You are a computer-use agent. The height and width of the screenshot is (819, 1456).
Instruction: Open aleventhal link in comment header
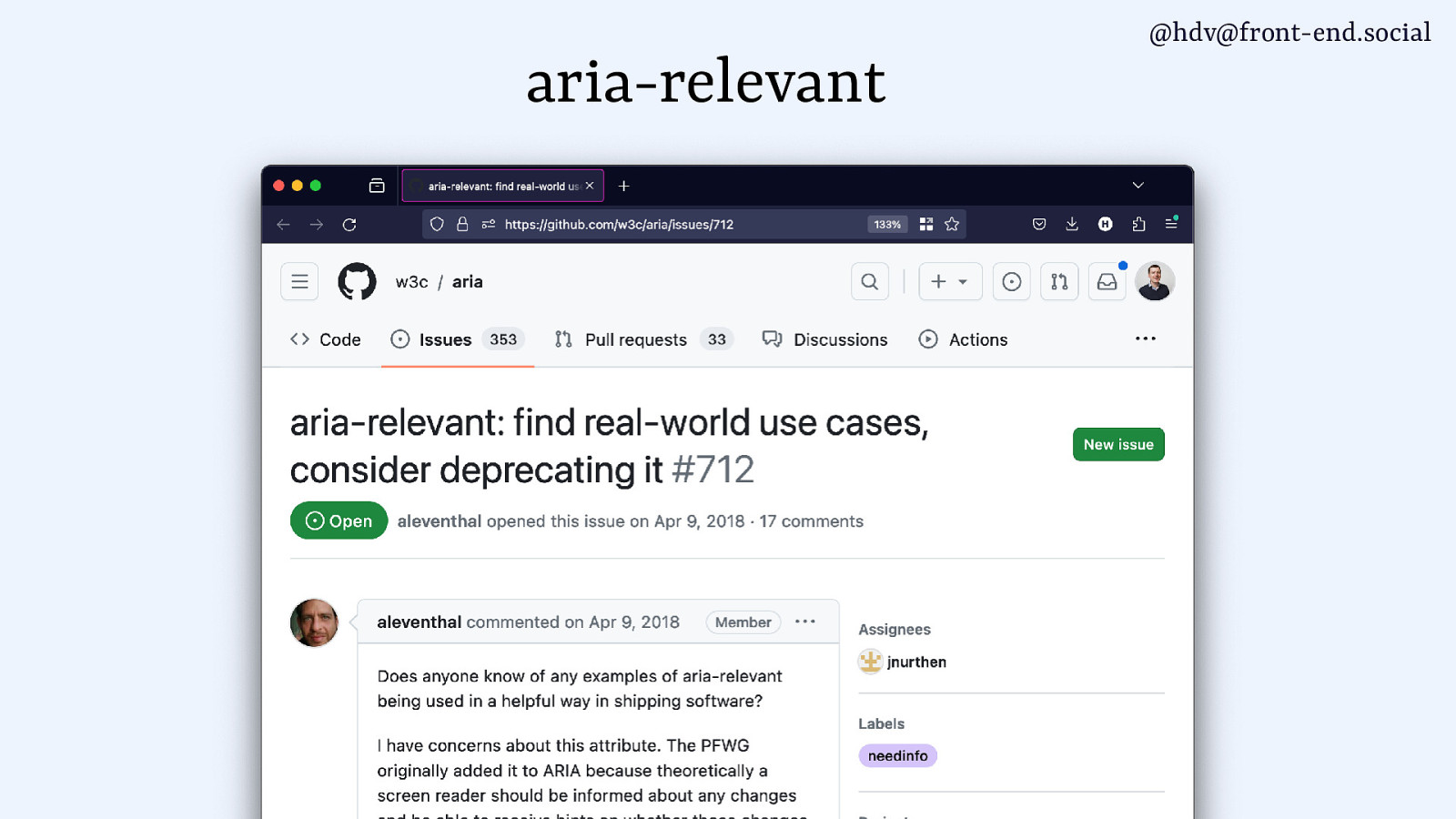(x=420, y=622)
